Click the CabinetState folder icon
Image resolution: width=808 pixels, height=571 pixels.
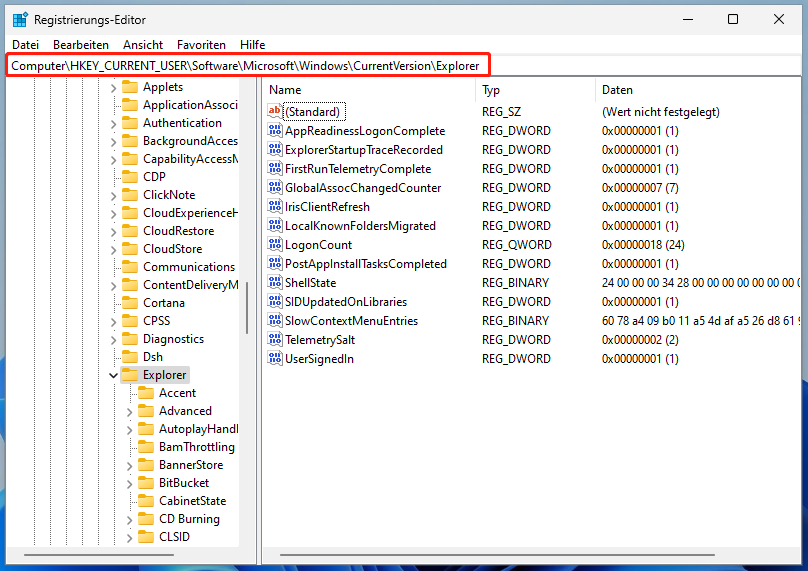click(146, 501)
